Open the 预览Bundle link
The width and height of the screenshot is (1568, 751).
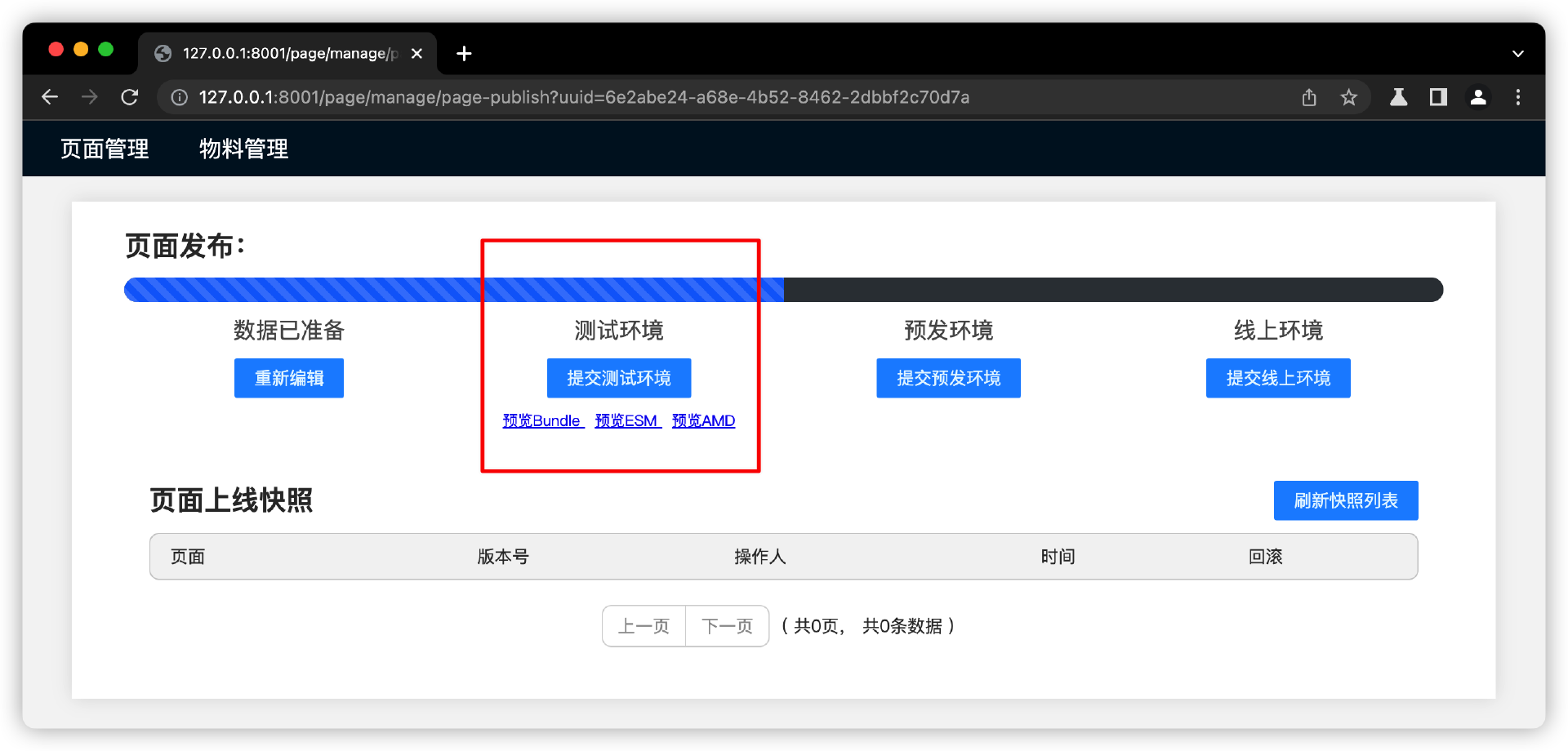tap(542, 420)
